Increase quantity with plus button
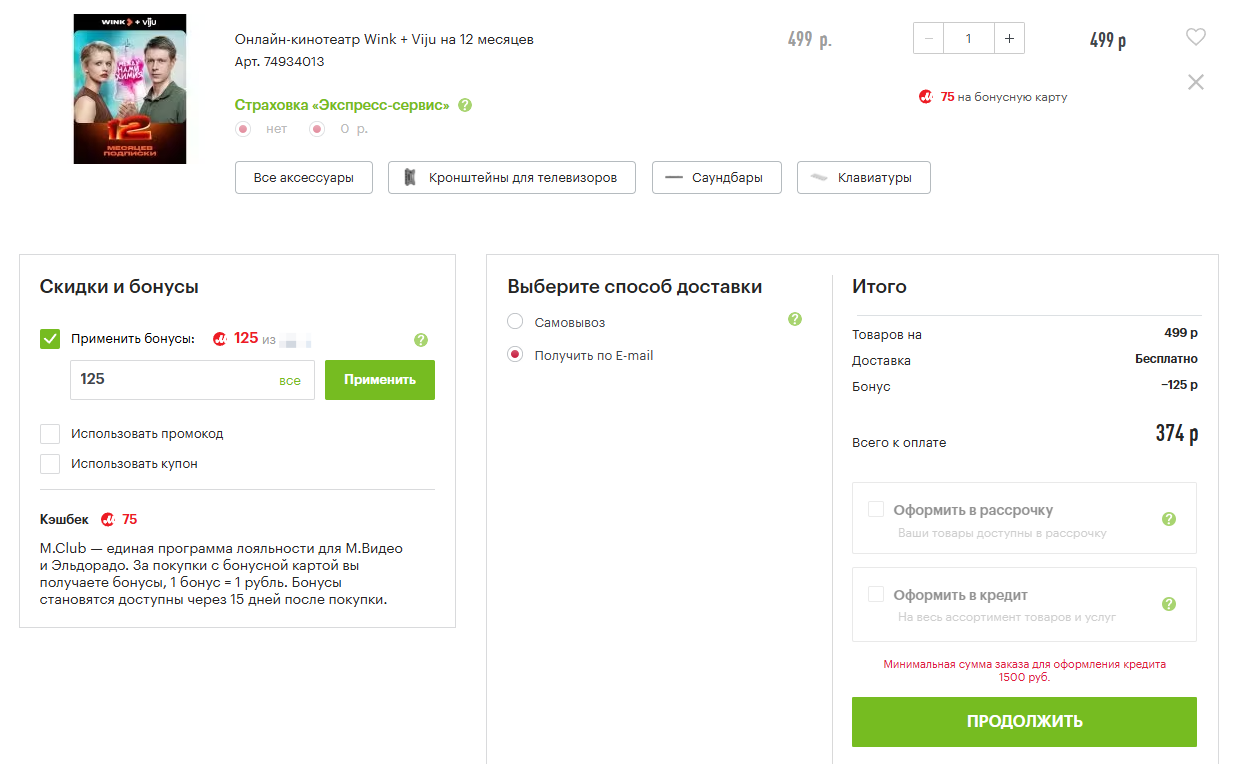Viewport: 1246px width, 764px height. click(x=1009, y=39)
